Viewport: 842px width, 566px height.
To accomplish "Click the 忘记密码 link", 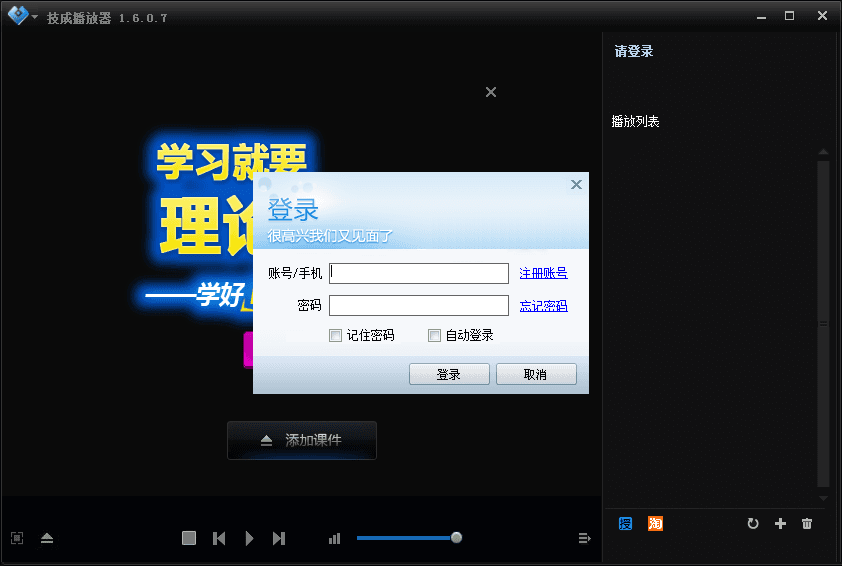I will tap(543, 306).
